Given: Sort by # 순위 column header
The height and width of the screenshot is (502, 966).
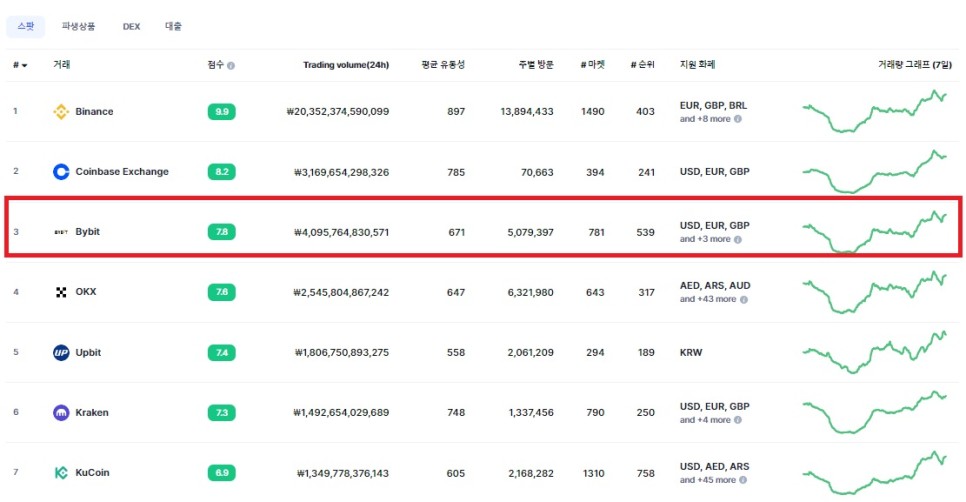Looking at the screenshot, I should pos(643,65).
